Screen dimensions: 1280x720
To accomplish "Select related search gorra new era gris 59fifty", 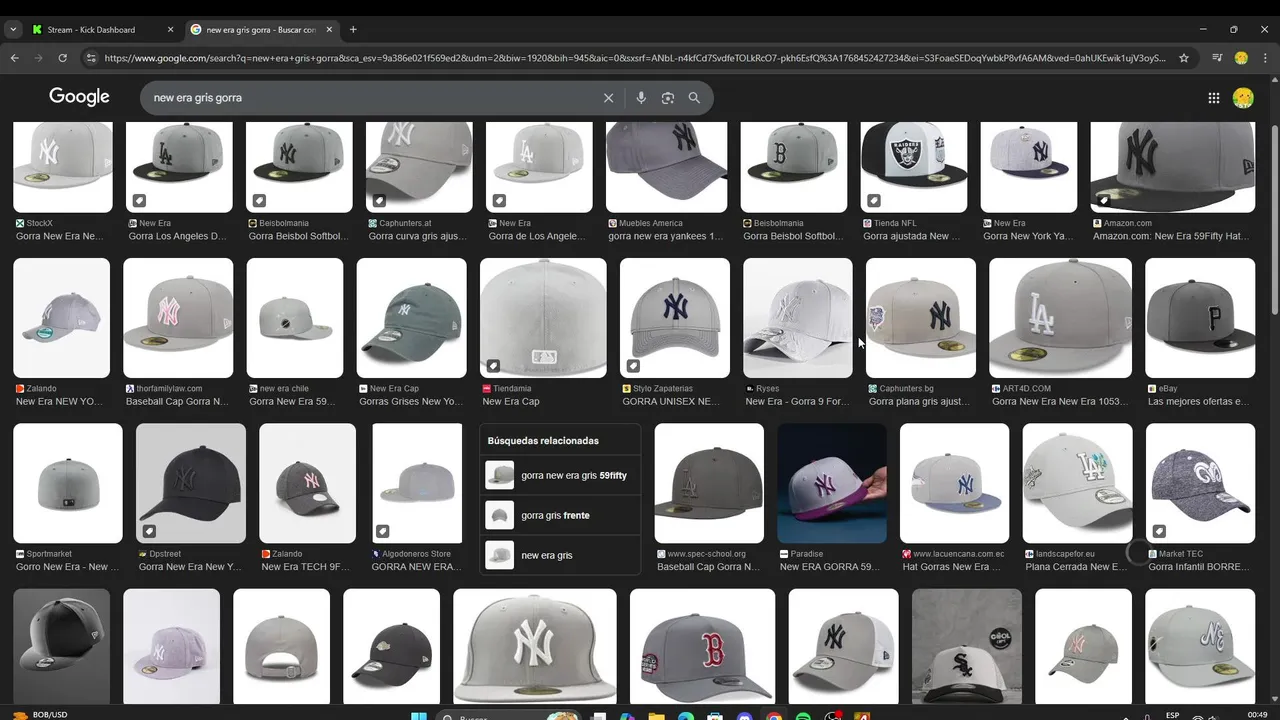I will (x=560, y=475).
